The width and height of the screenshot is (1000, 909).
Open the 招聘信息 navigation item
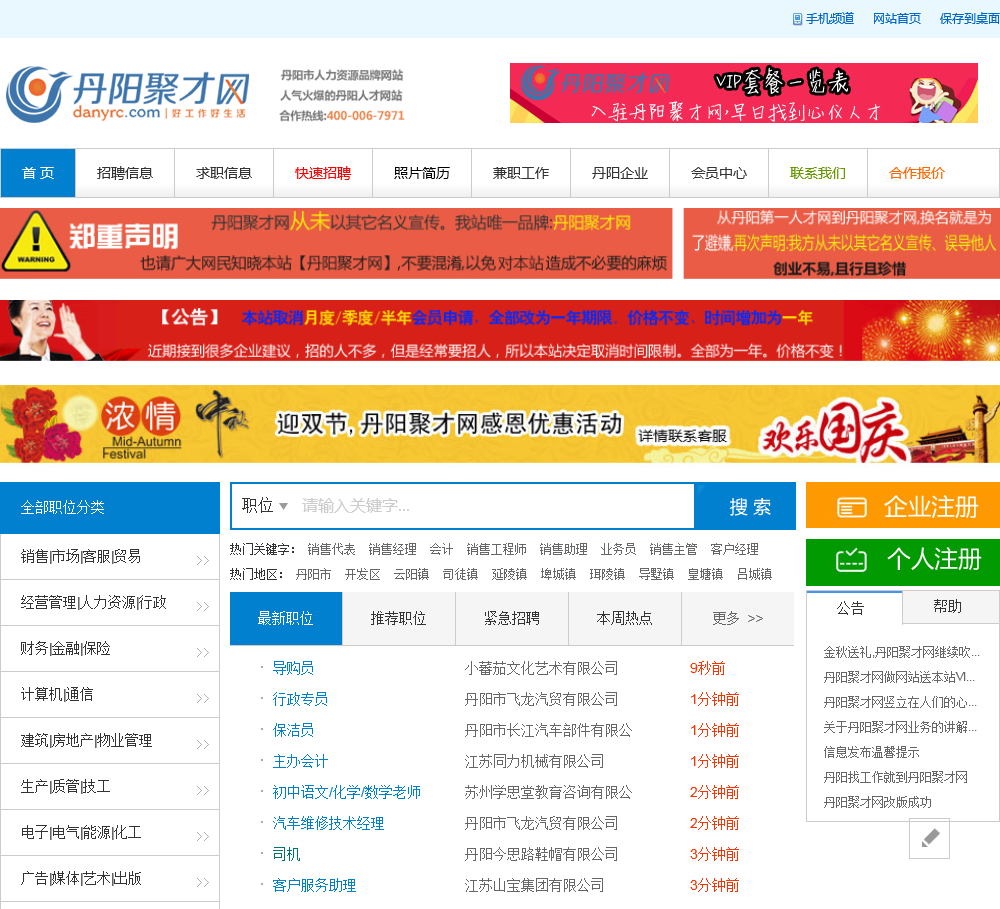click(125, 173)
